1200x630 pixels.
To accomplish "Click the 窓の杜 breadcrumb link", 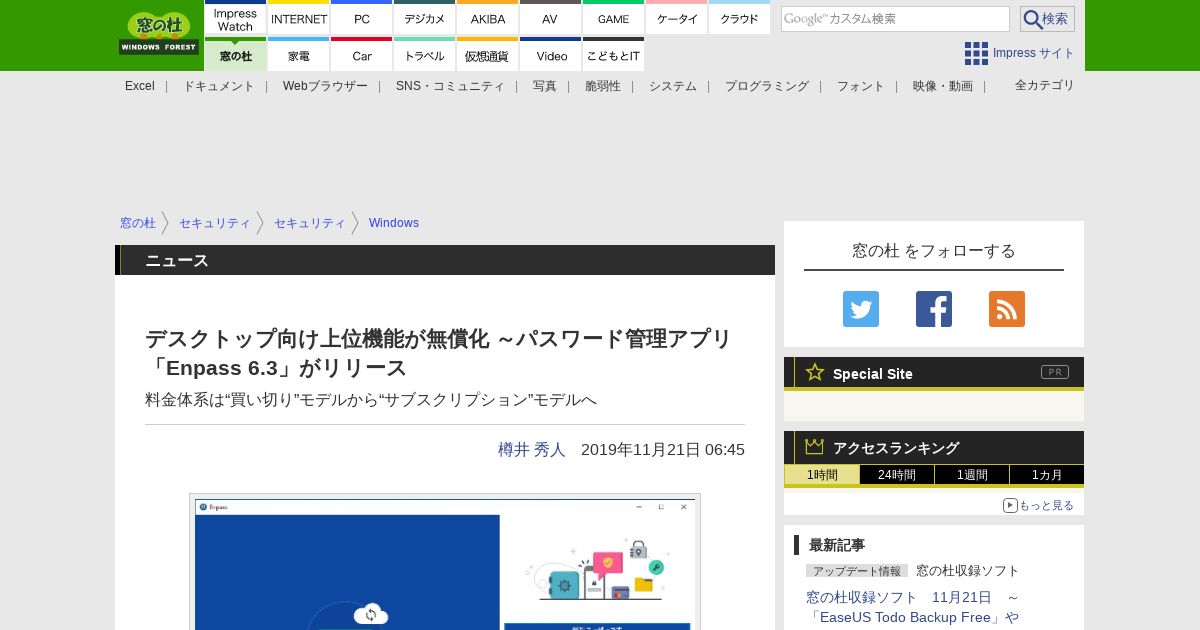I will click(x=138, y=223).
